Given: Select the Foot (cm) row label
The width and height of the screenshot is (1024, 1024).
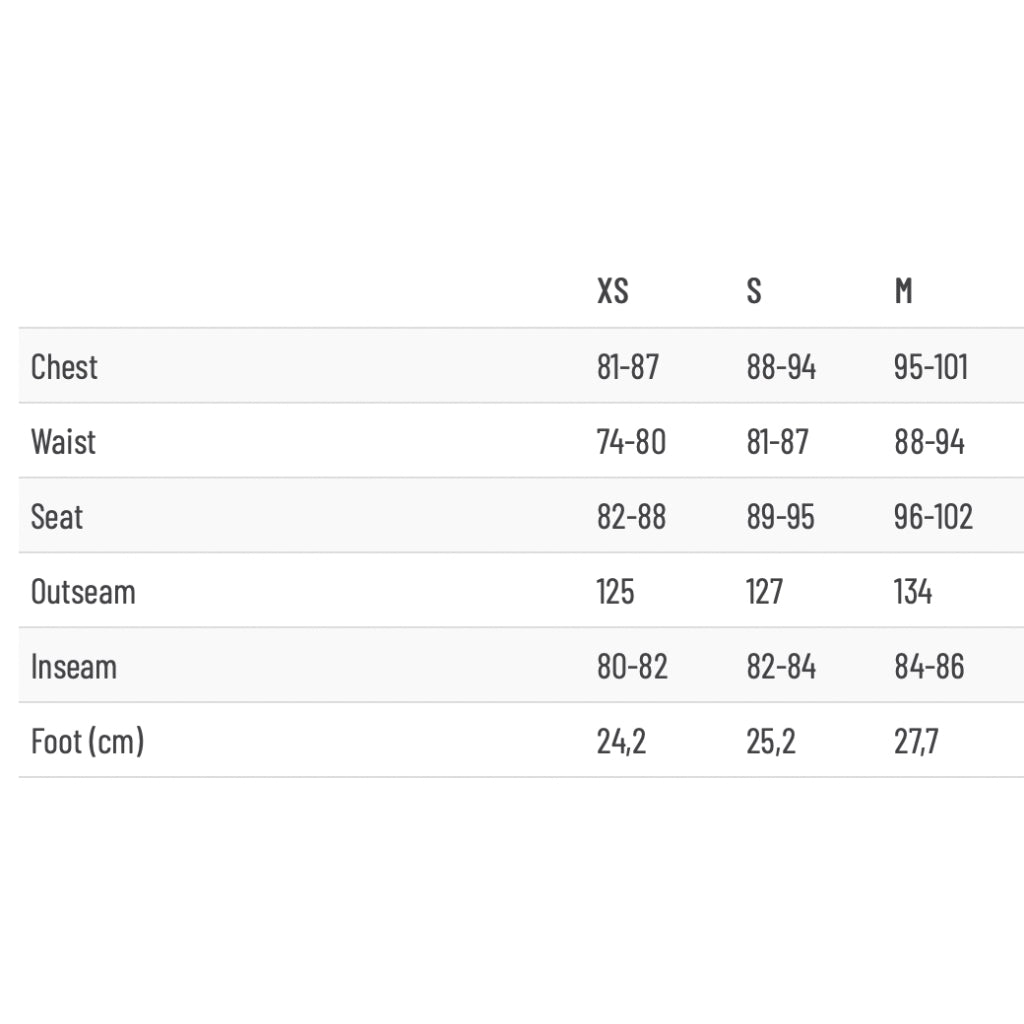Looking at the screenshot, I should 87,742.
